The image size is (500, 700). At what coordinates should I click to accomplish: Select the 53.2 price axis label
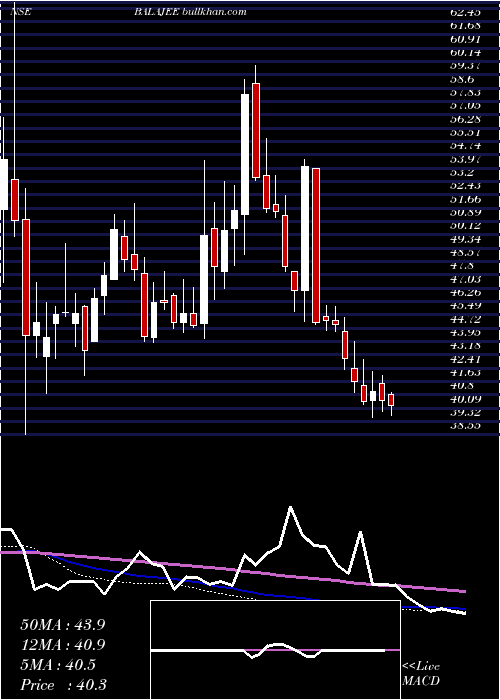461,172
